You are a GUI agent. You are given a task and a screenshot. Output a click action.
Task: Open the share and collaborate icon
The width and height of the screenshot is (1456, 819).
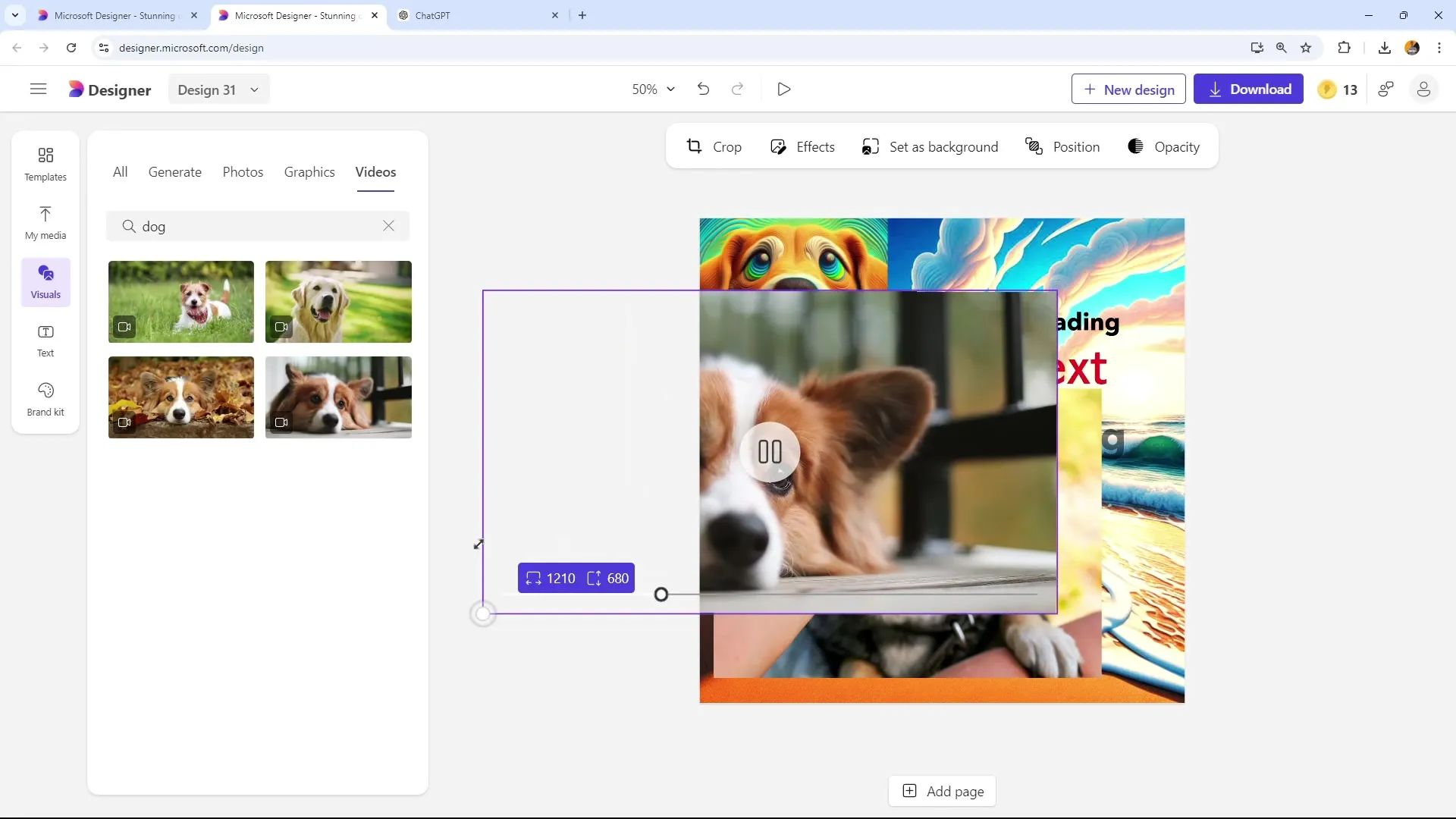point(1386,89)
